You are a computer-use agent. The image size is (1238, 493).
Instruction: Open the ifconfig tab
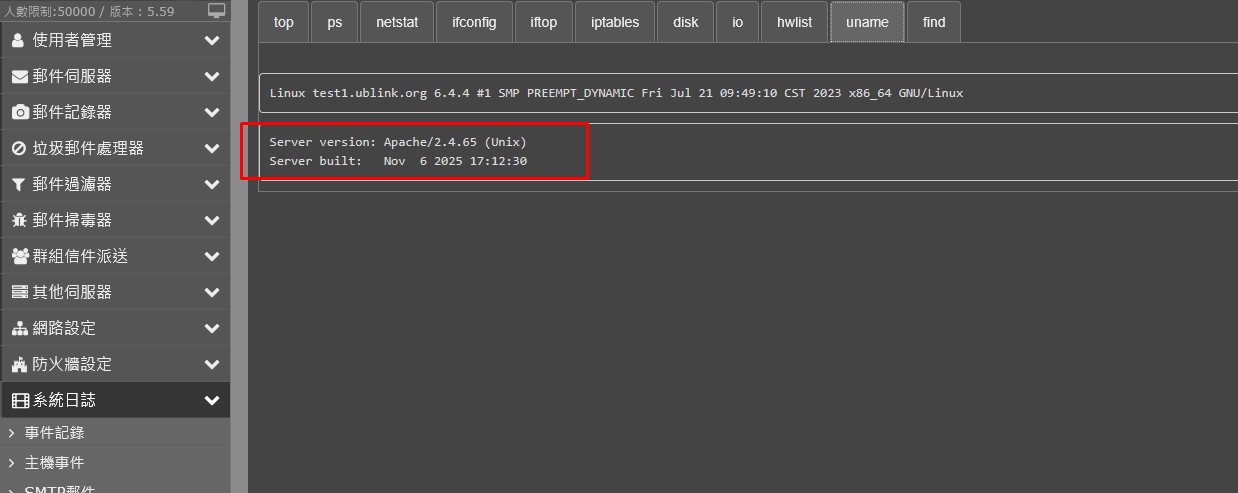pyautogui.click(x=473, y=22)
